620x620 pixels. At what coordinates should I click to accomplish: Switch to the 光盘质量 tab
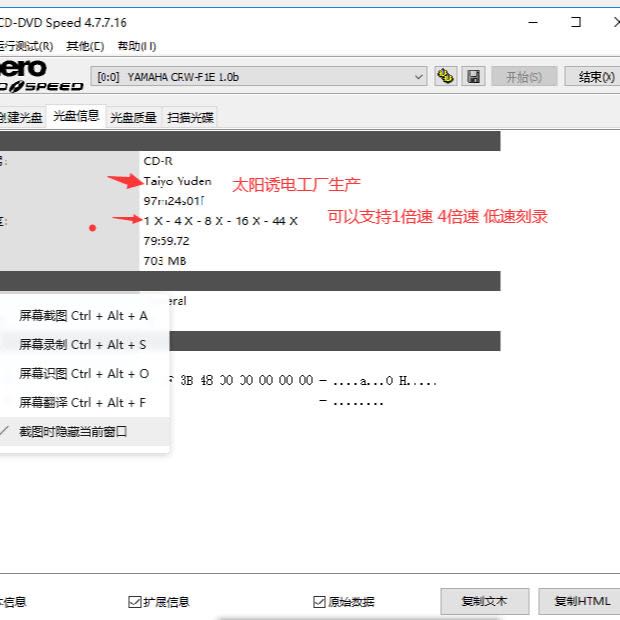[133, 117]
